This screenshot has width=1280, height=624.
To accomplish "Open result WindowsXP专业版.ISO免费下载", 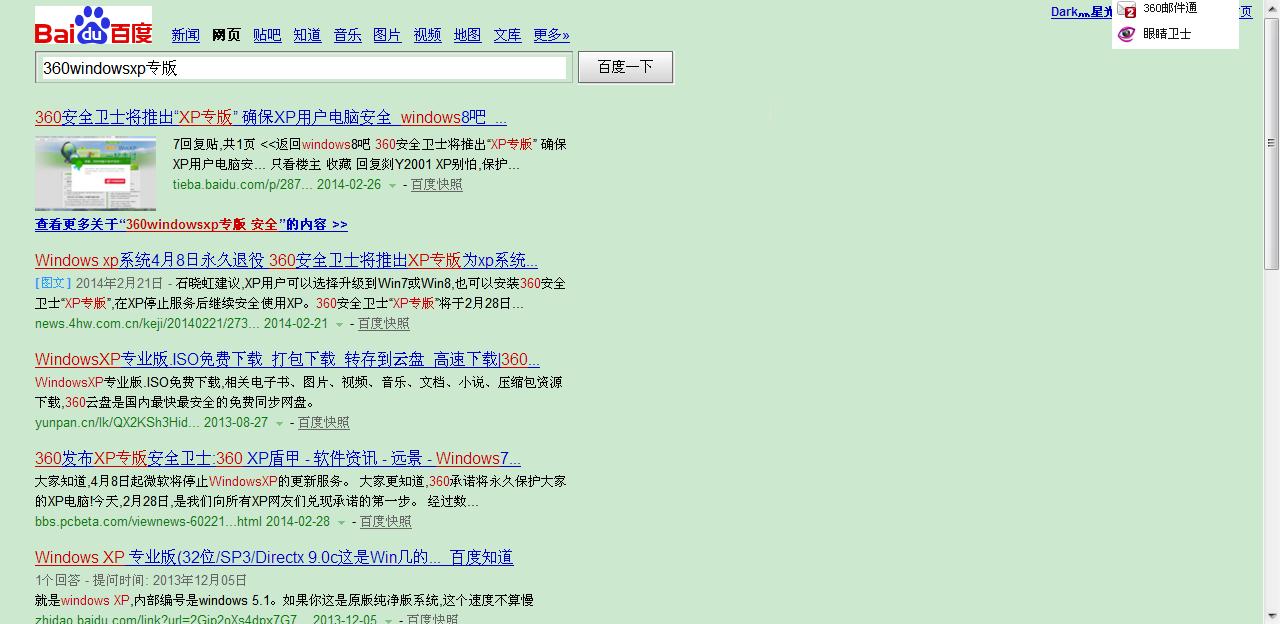I will click(x=287, y=359).
